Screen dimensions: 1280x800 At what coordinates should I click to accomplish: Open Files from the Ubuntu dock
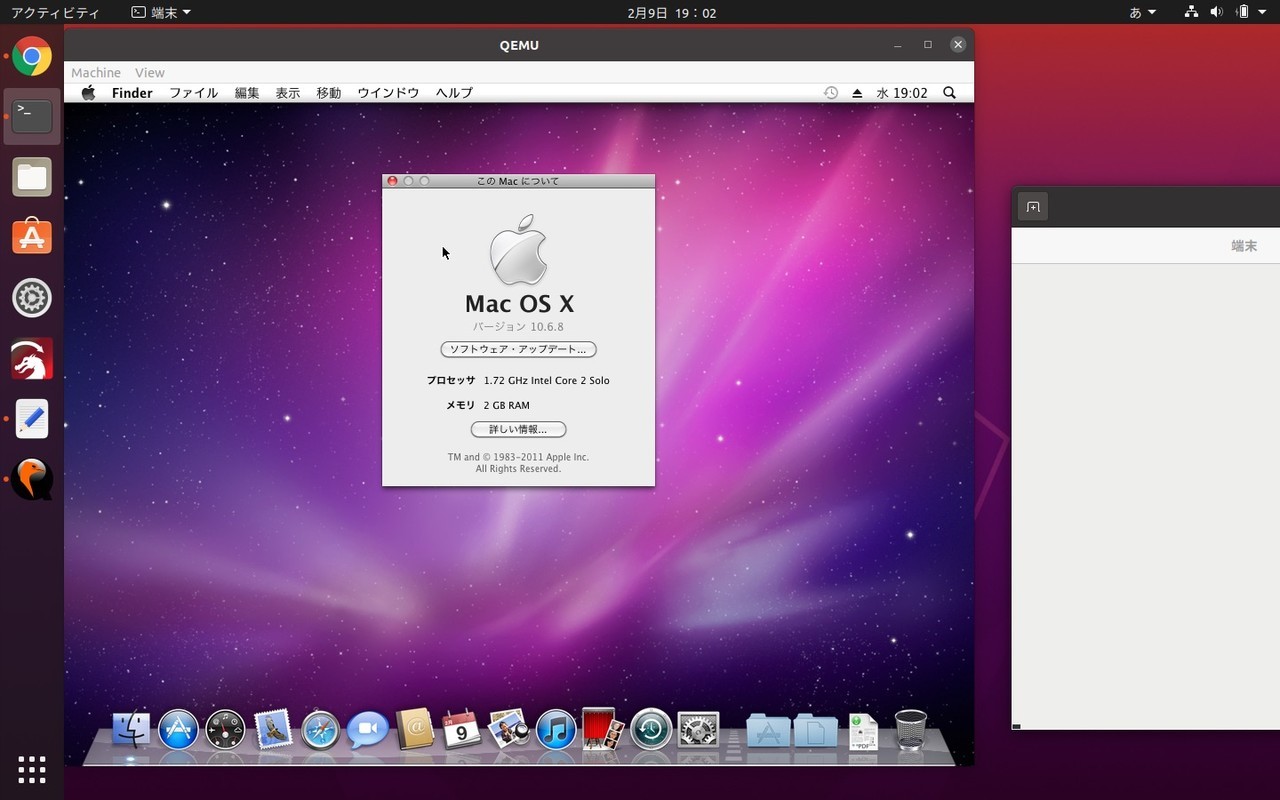32,177
